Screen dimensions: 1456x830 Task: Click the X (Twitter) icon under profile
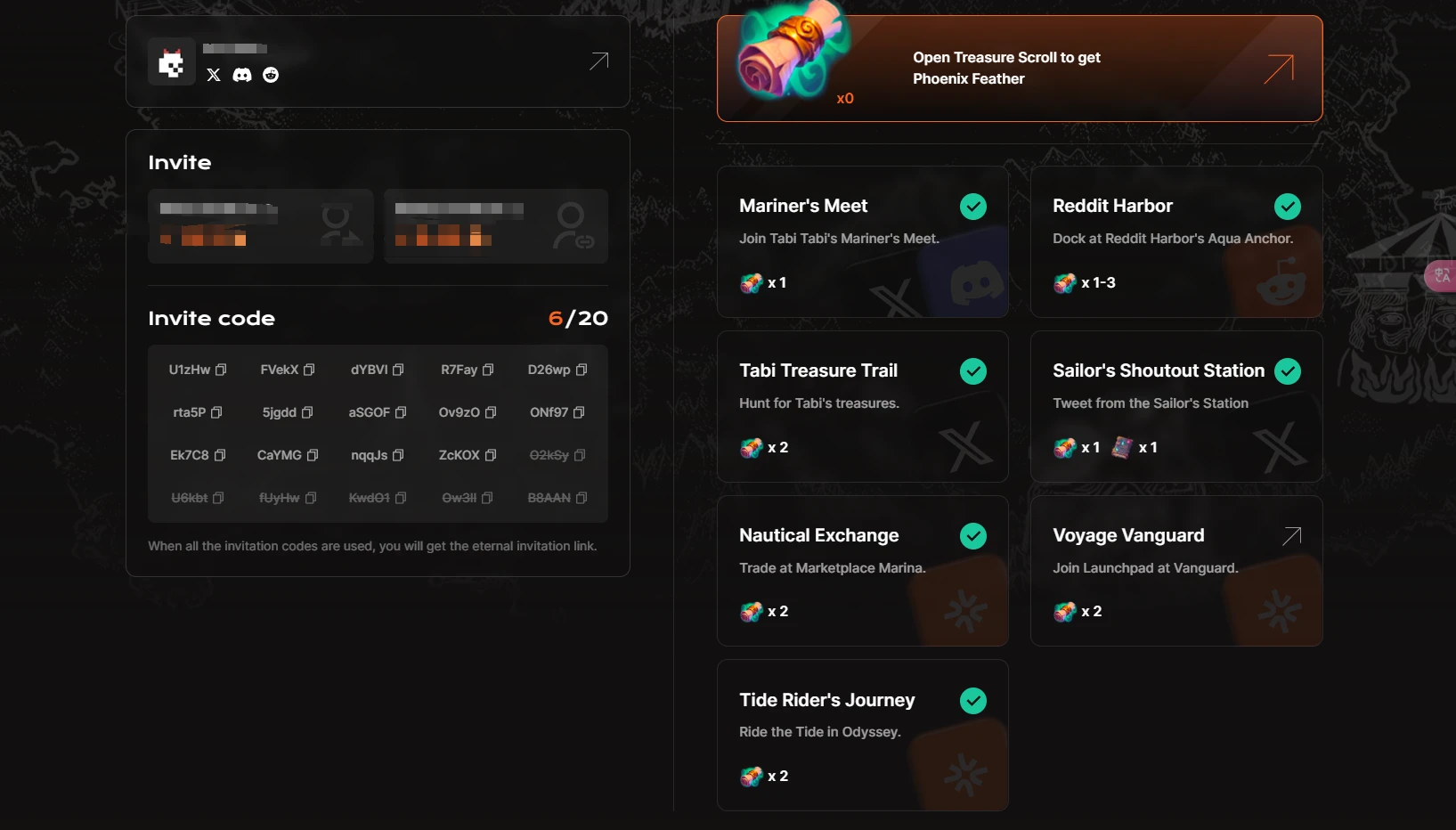214,75
